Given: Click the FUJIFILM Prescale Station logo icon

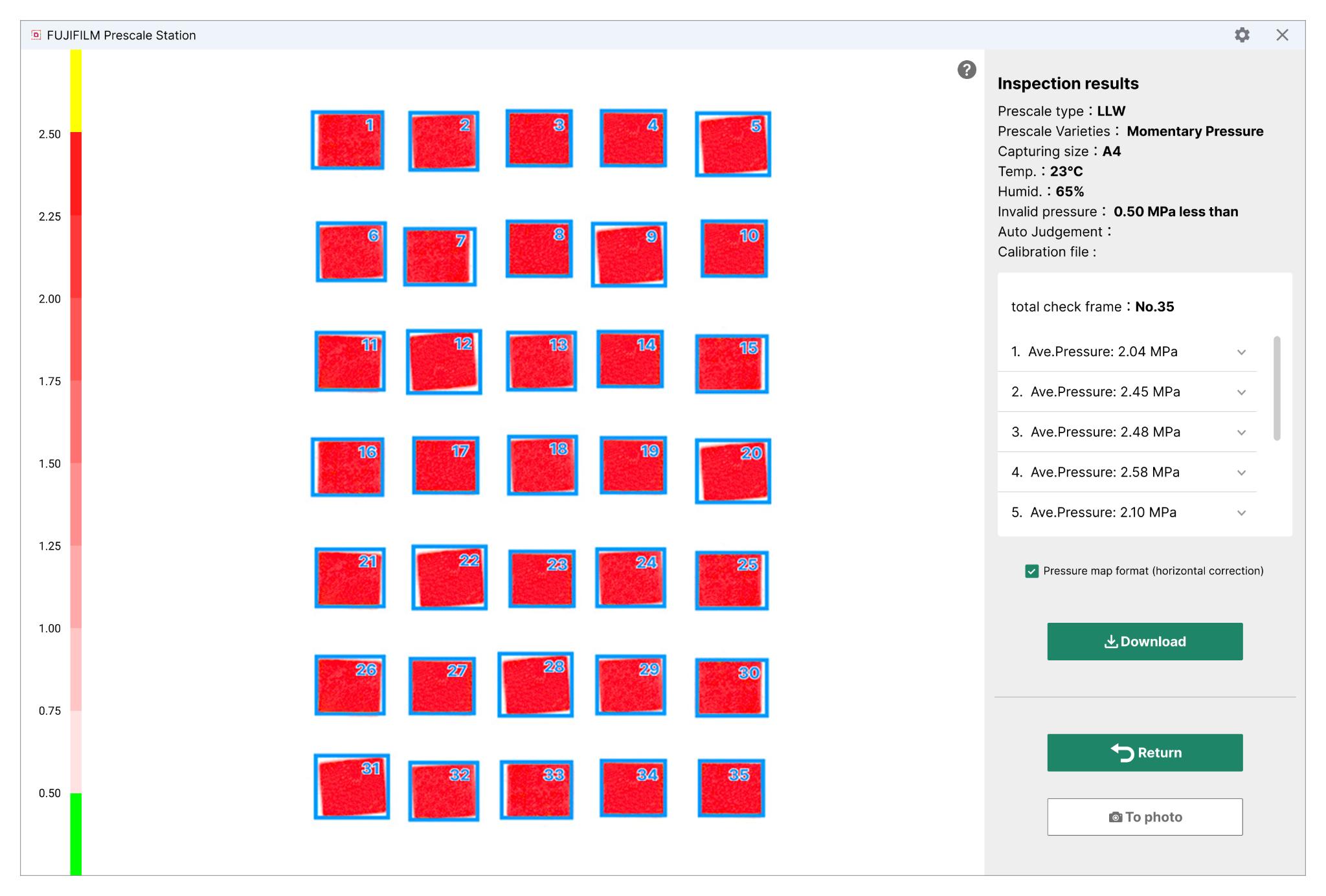Looking at the screenshot, I should click(36, 35).
